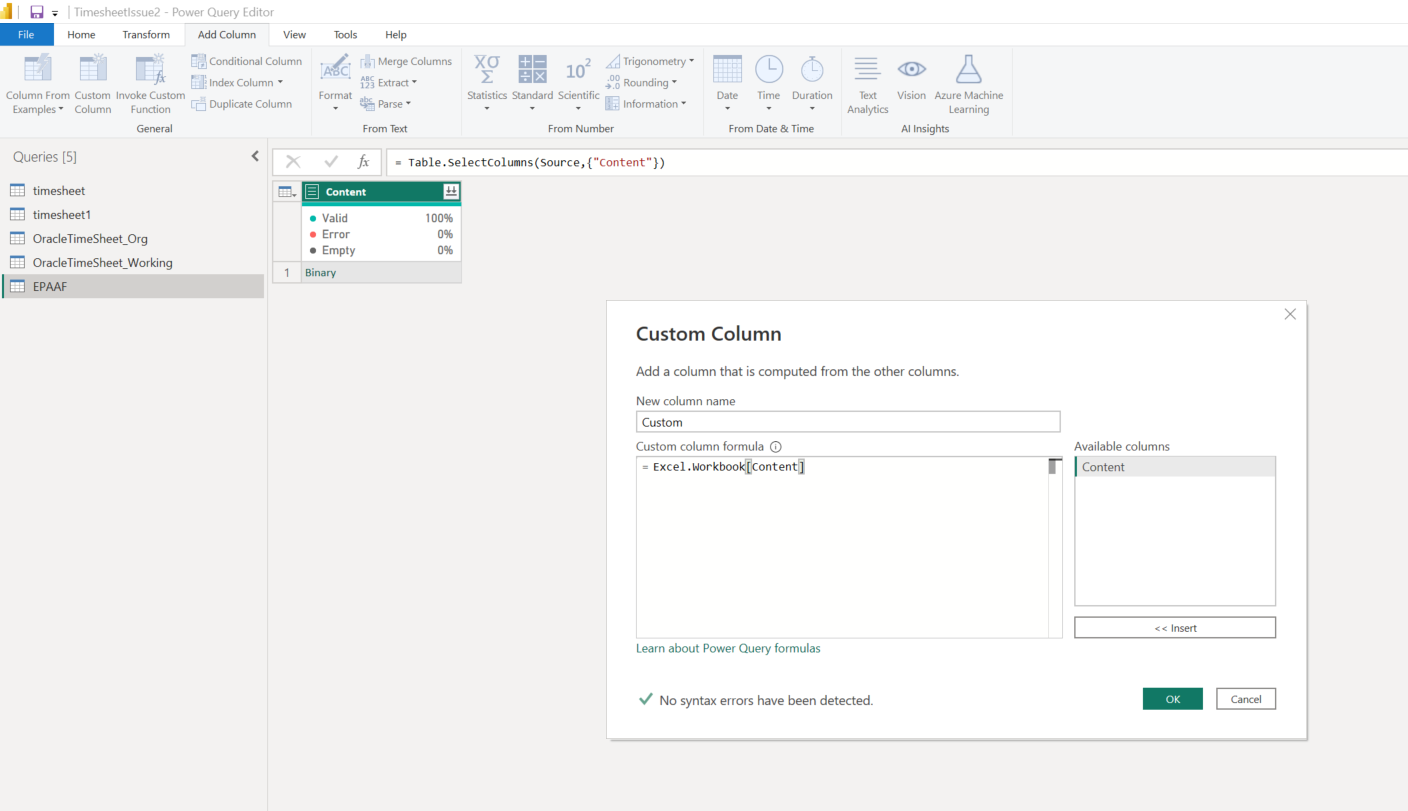Viewport: 1408px width, 811px height.
Task: Launch Text Analytics AI insight
Action: point(868,85)
